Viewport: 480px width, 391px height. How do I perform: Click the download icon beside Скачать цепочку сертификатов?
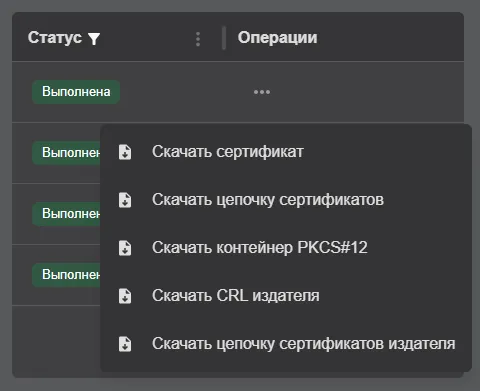(x=125, y=200)
